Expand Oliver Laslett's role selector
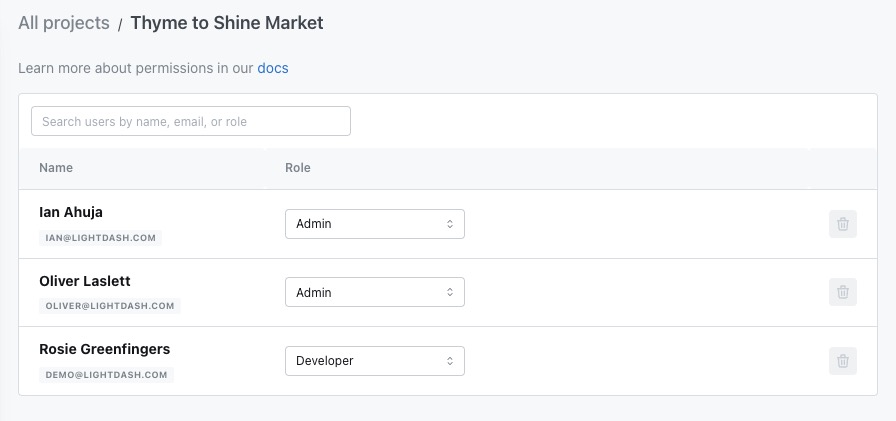Image resolution: width=896 pixels, height=421 pixels. (x=374, y=293)
